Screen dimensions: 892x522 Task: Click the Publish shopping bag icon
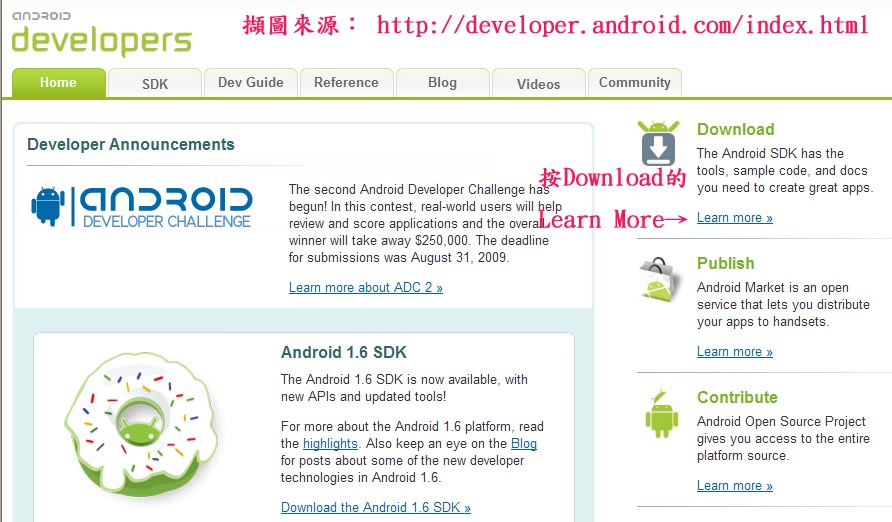660,279
